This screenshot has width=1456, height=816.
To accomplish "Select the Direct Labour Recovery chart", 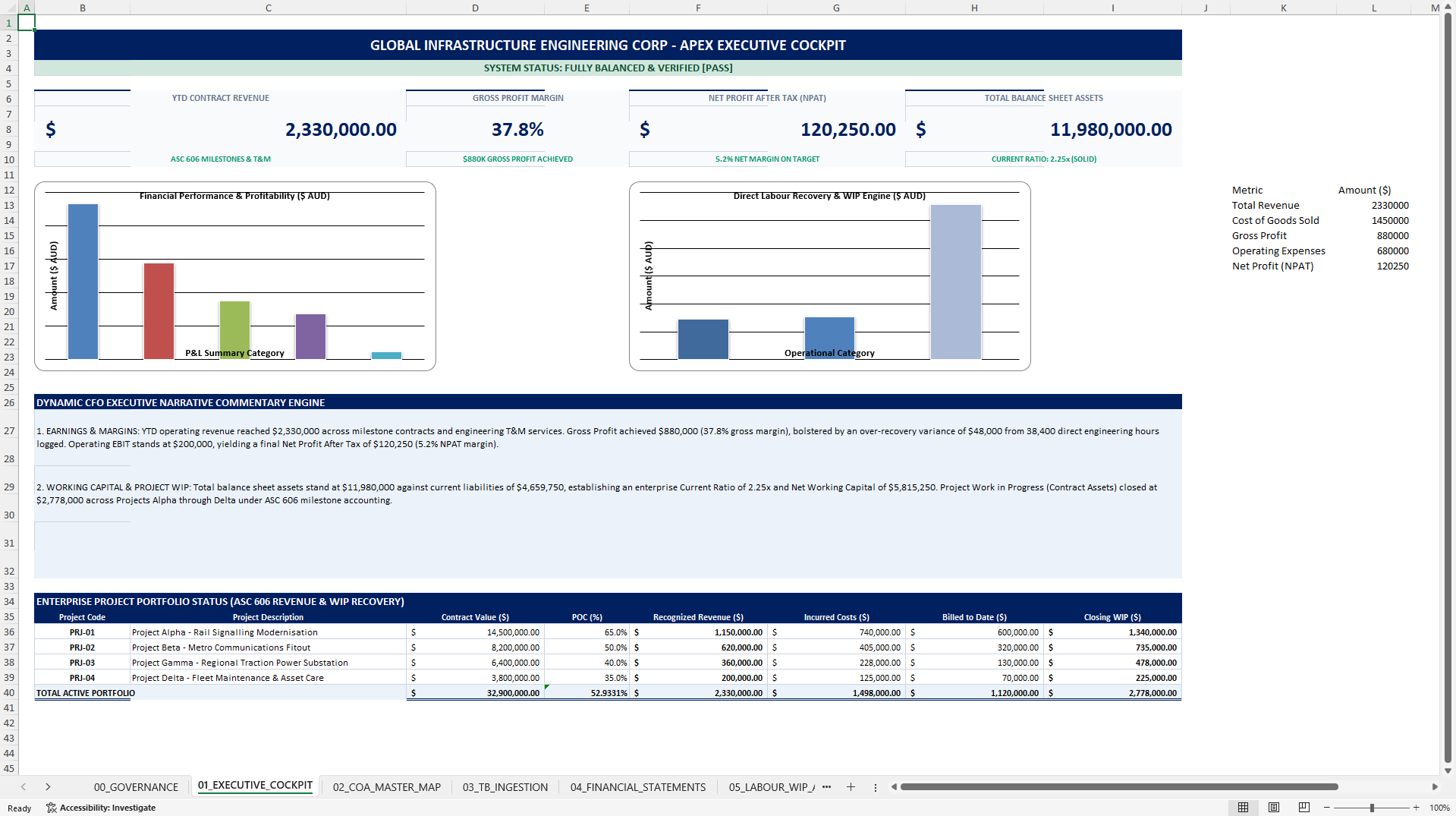I will [829, 276].
